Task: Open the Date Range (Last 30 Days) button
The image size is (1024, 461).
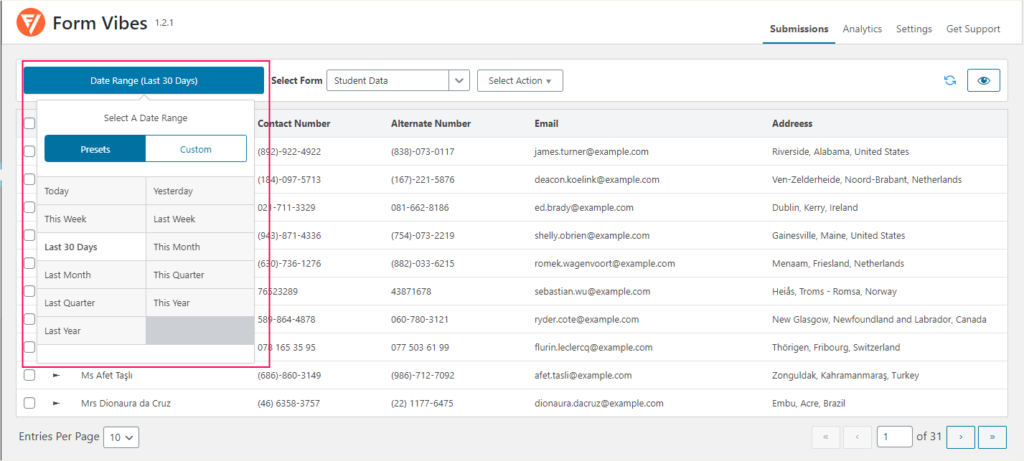Action: pyautogui.click(x=144, y=80)
